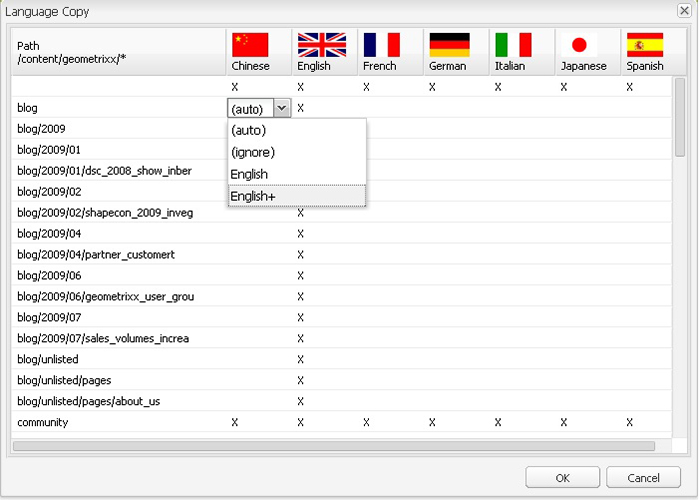The width and height of the screenshot is (700, 500).
Task: Click the English UK flag icon
Action: [x=322, y=45]
